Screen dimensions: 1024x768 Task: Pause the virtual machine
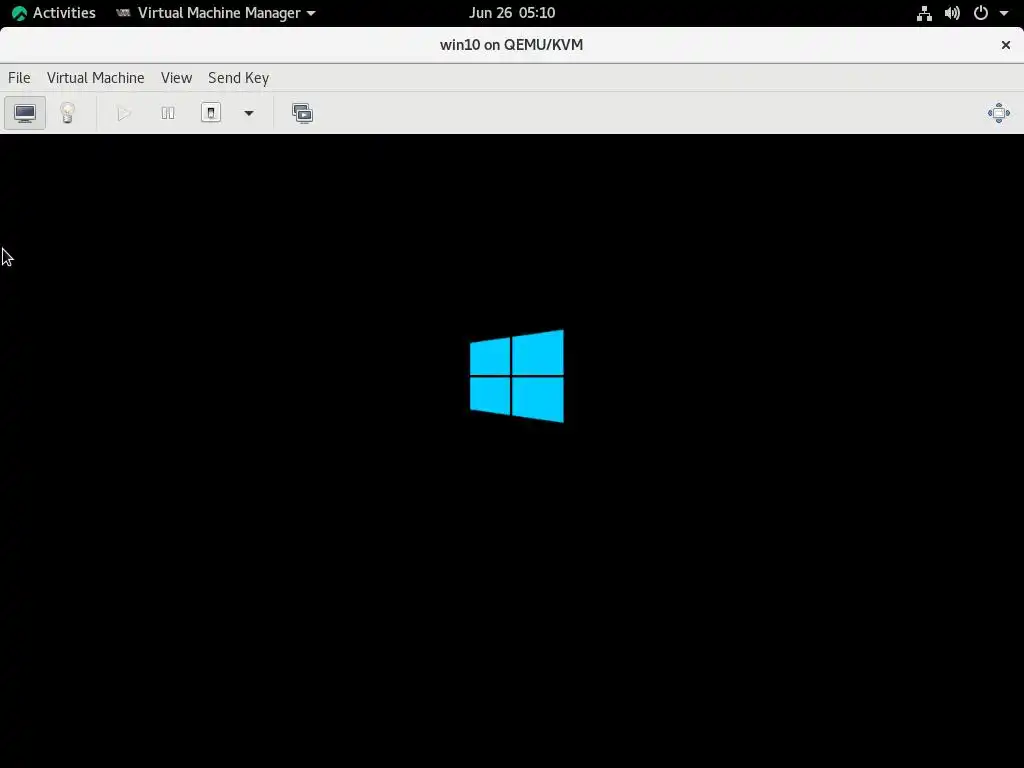(x=168, y=113)
